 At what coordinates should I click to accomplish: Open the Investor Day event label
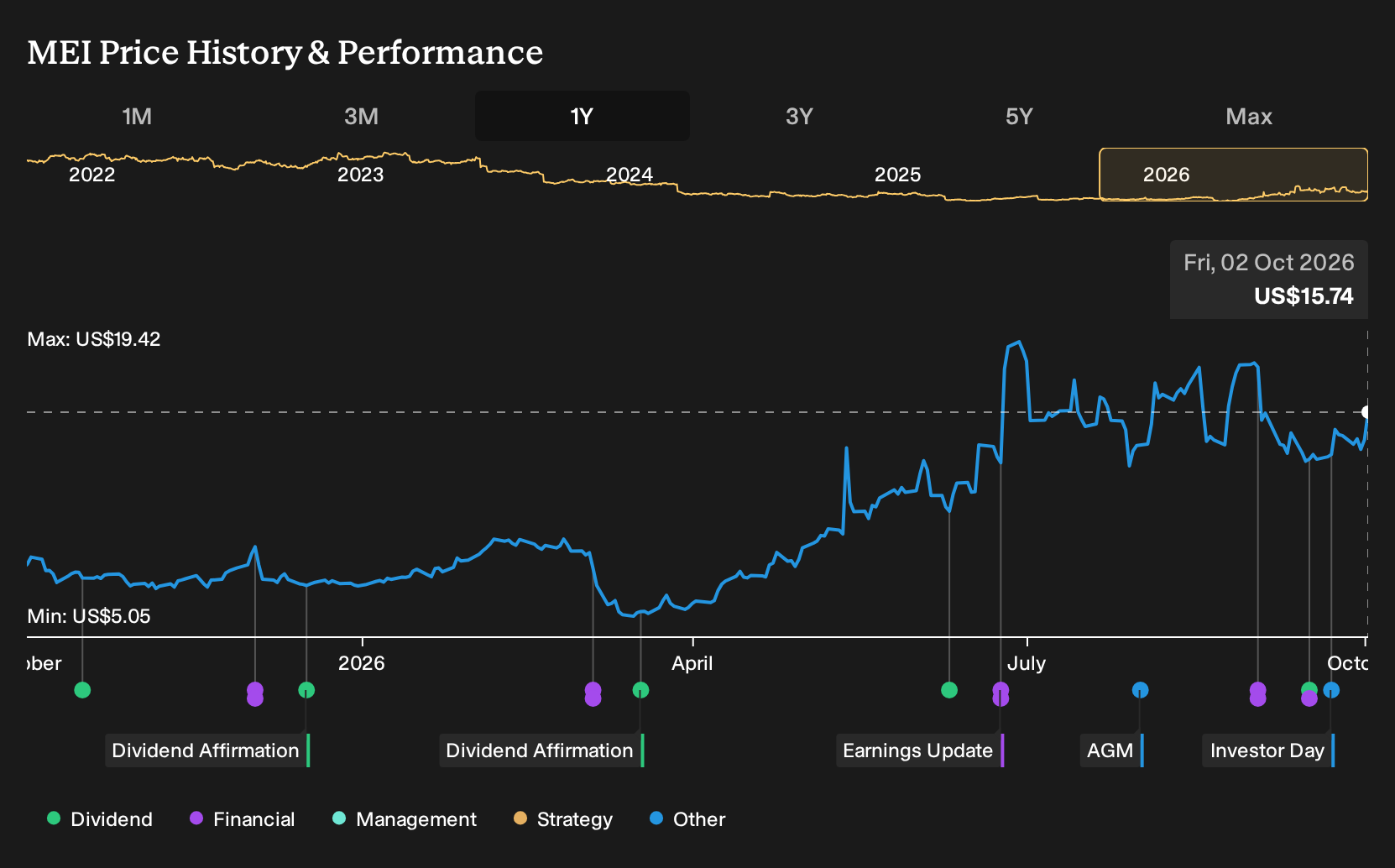(x=1268, y=750)
